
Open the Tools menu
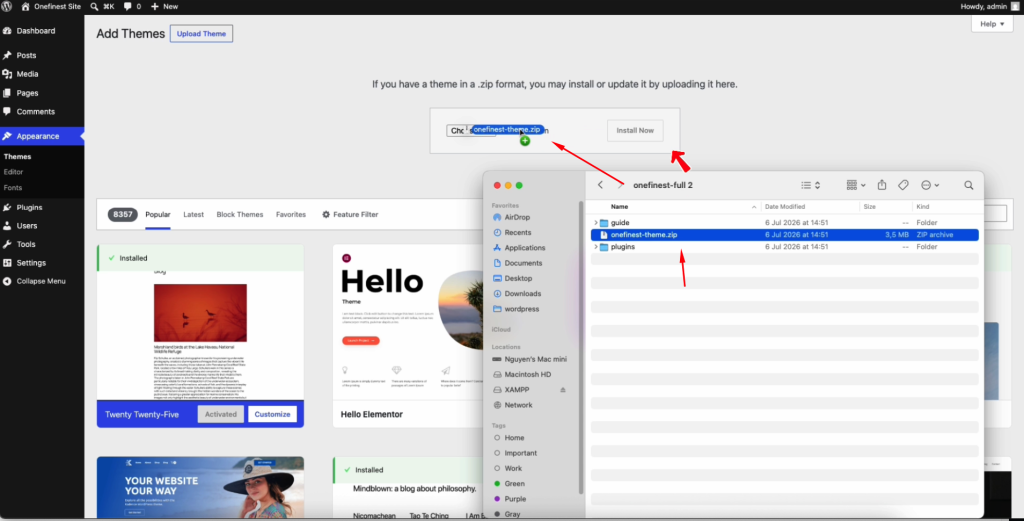tap(42, 244)
